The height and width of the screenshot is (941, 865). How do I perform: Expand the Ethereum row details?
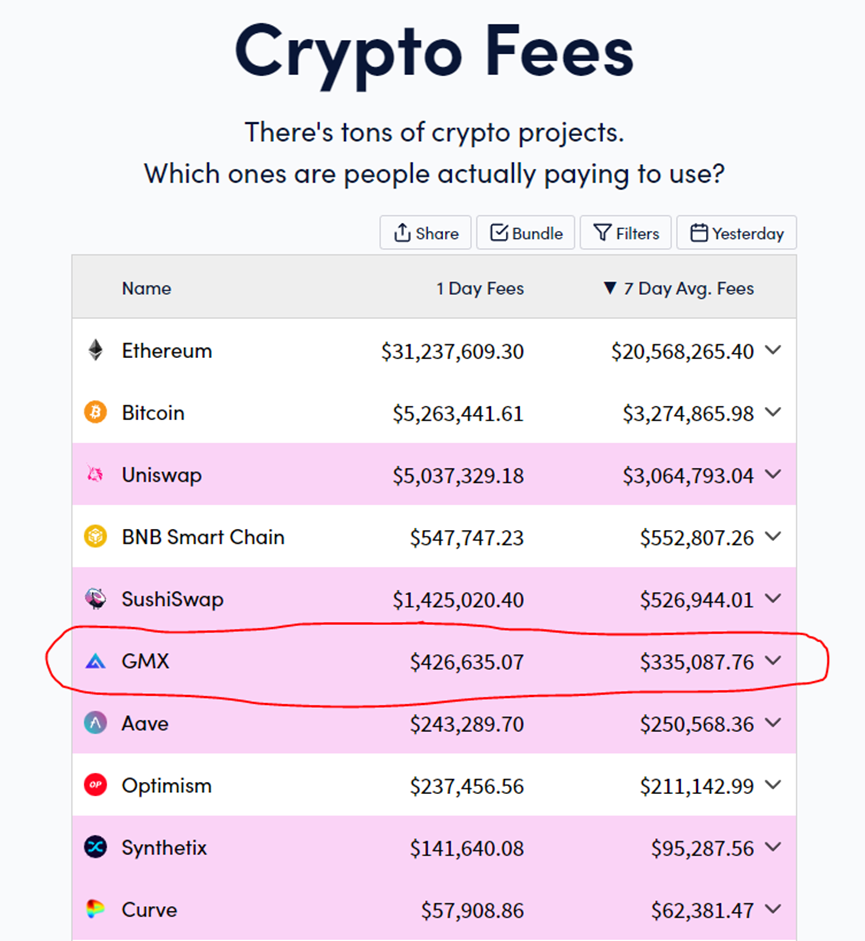[x=772, y=350]
